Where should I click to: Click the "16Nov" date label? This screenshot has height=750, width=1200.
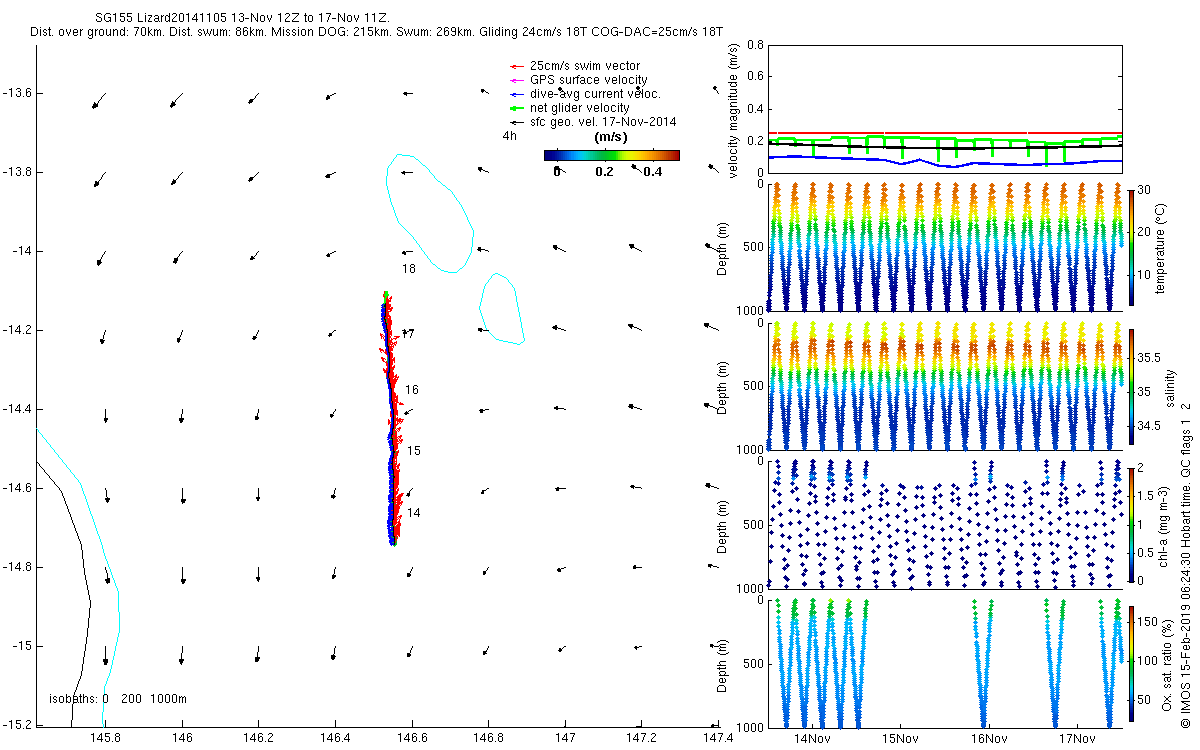[989, 738]
